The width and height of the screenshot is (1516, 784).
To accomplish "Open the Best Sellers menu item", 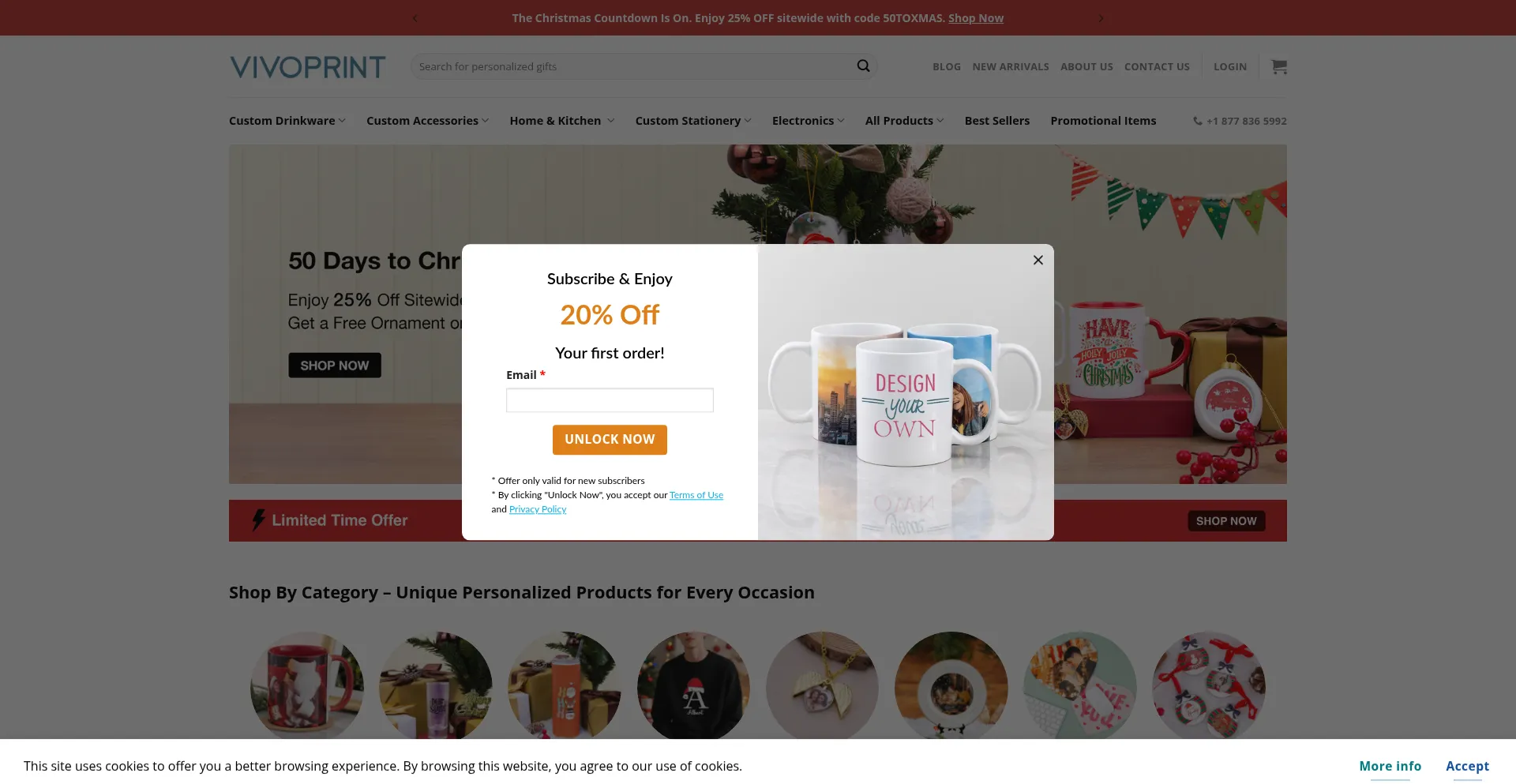I will tap(996, 121).
